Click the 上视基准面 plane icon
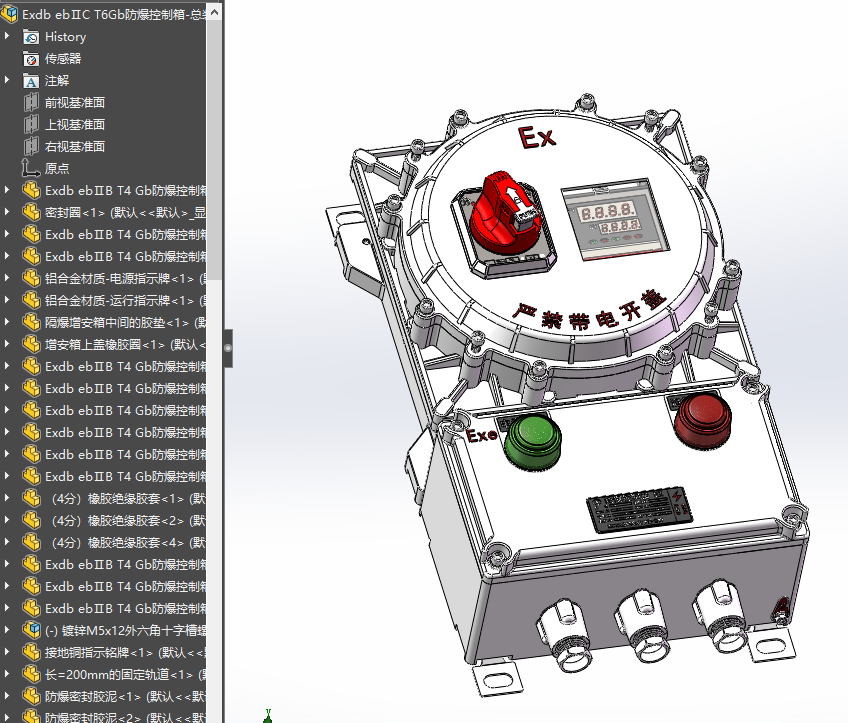 (33, 124)
